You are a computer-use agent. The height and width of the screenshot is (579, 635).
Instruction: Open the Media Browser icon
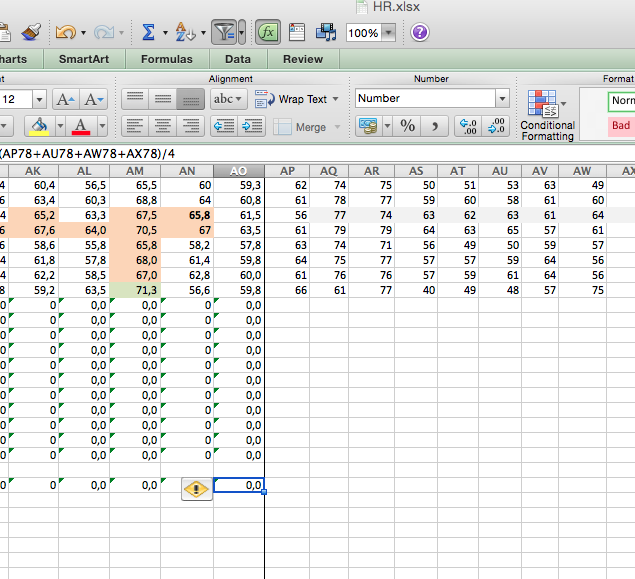(x=326, y=32)
